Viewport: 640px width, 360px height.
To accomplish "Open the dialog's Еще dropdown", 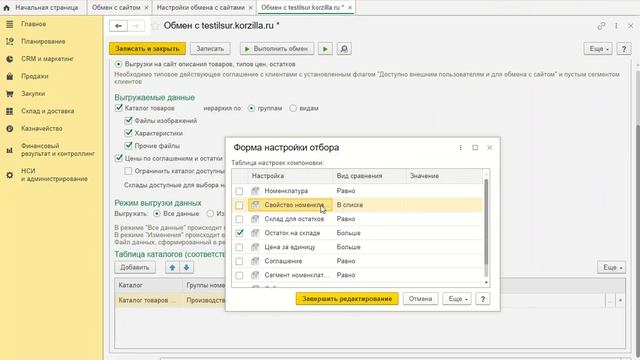I will tap(457, 299).
